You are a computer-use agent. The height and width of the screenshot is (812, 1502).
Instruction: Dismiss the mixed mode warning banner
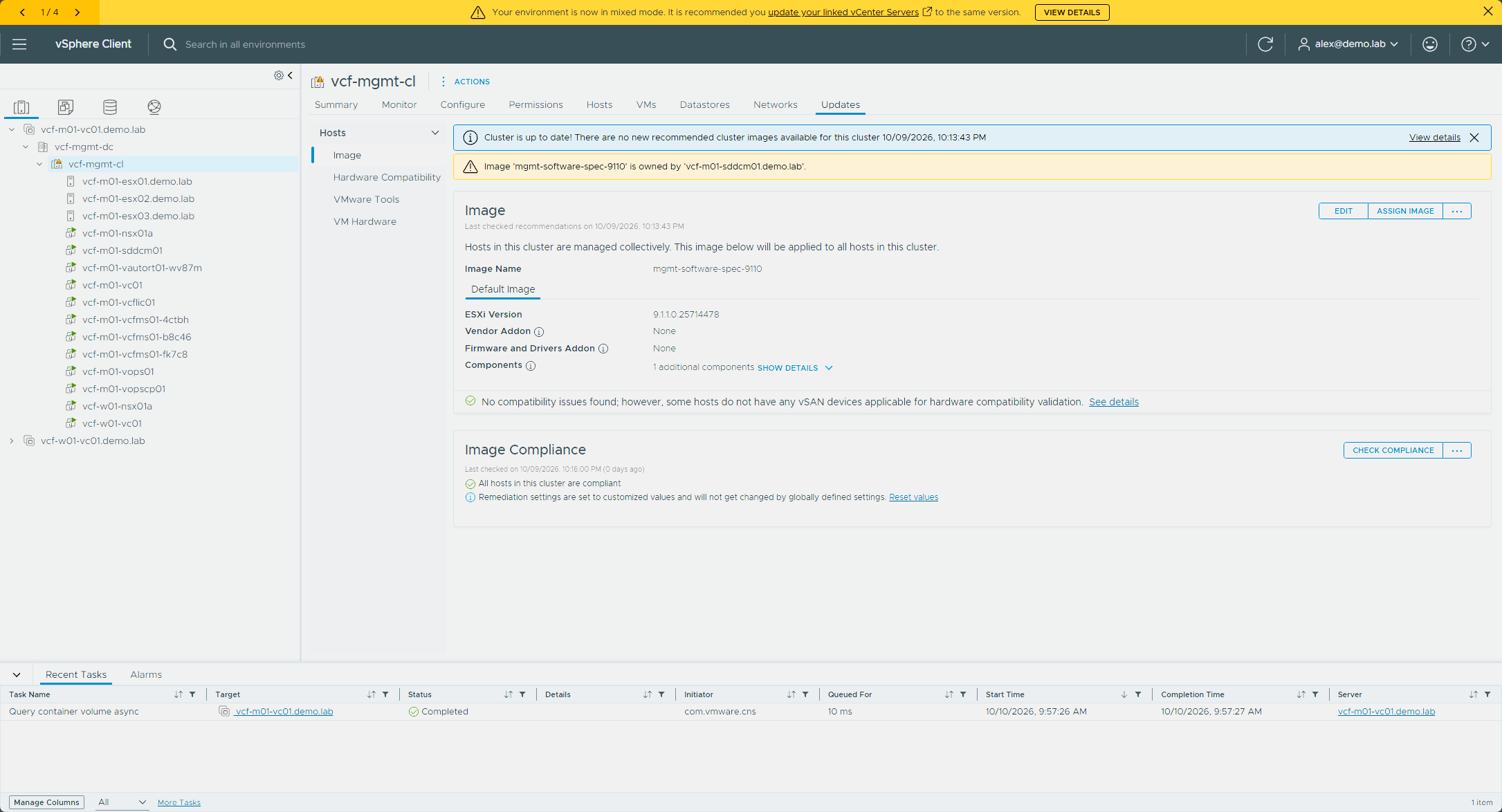(1488, 12)
